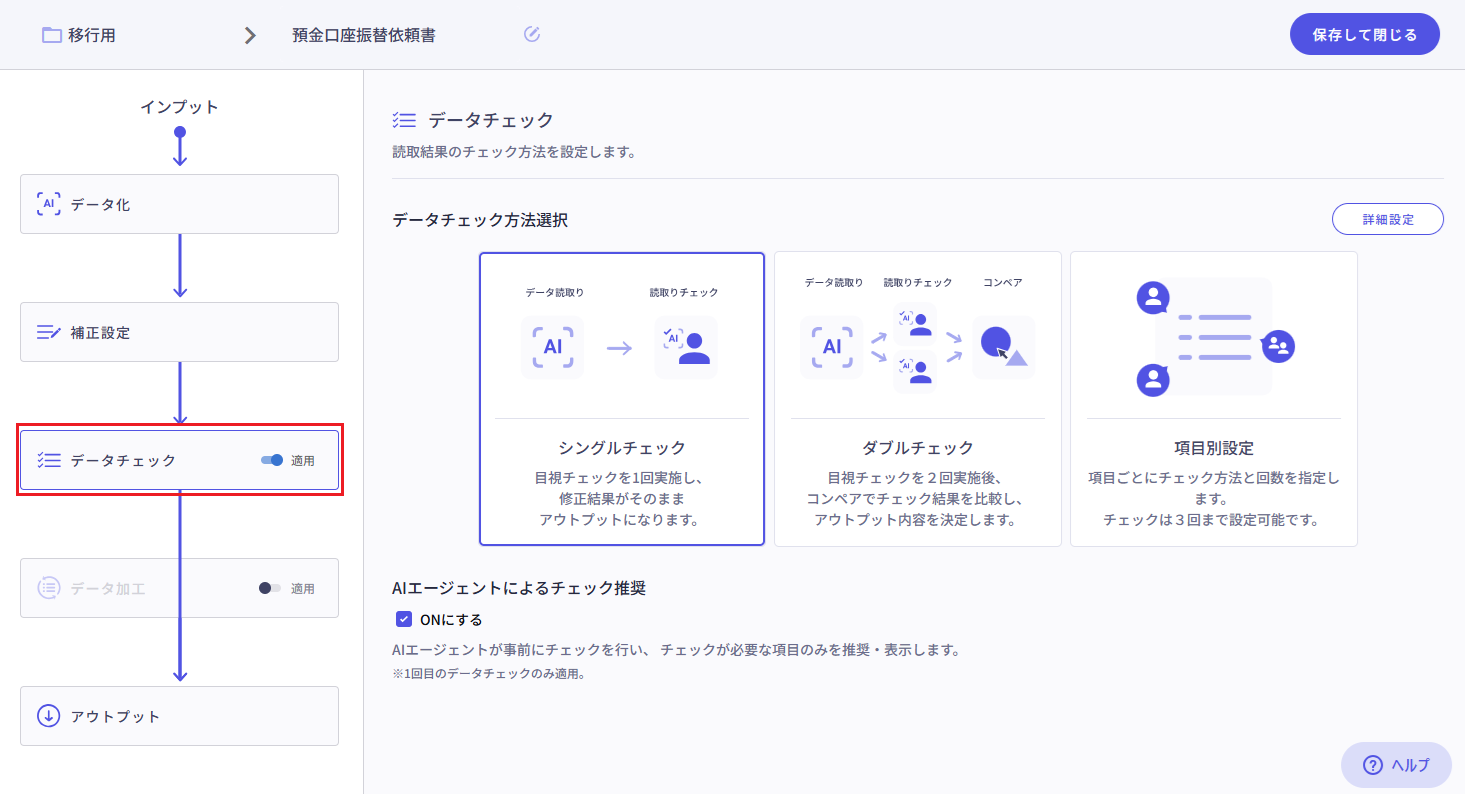Viewport: 1465px width, 794px height.
Task: Open the アウトプット workflow step
Action: click(x=179, y=716)
